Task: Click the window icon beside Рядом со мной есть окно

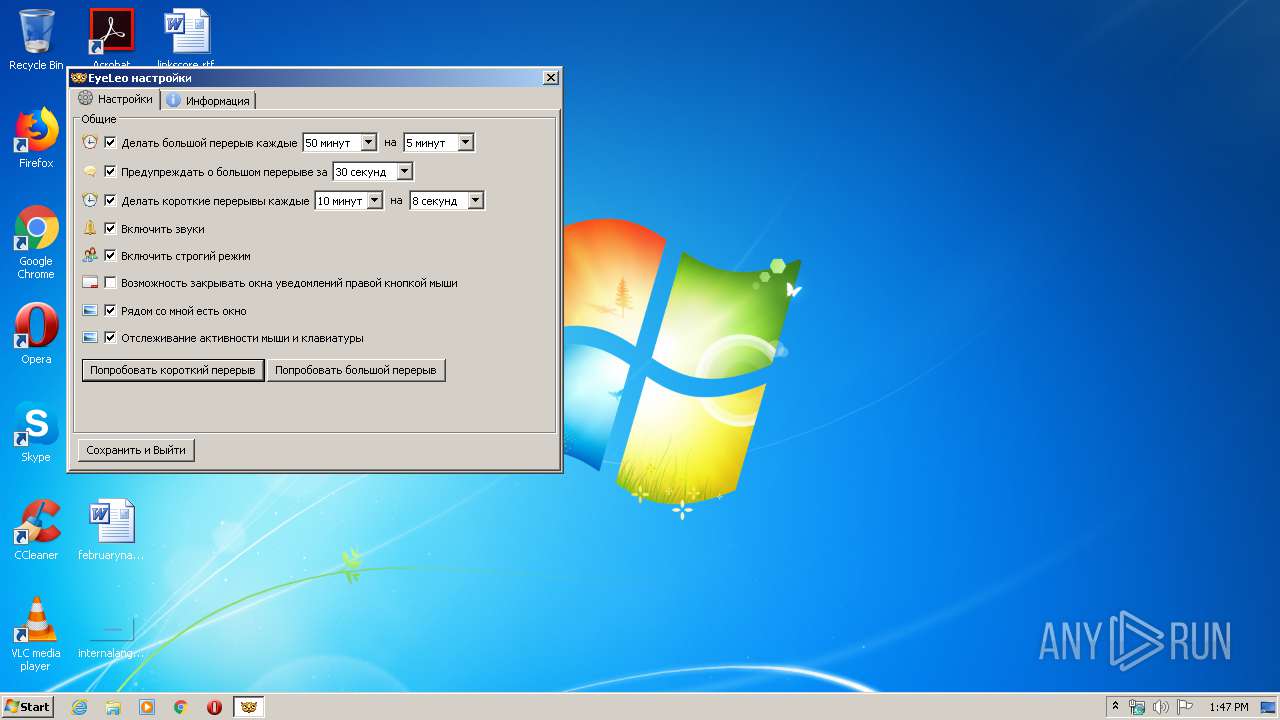Action: coord(90,310)
